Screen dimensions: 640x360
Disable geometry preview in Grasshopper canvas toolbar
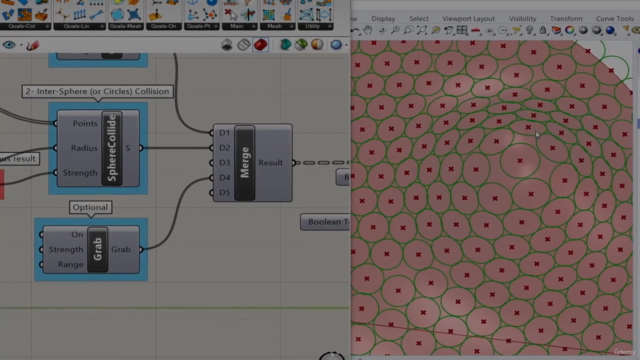pos(227,45)
